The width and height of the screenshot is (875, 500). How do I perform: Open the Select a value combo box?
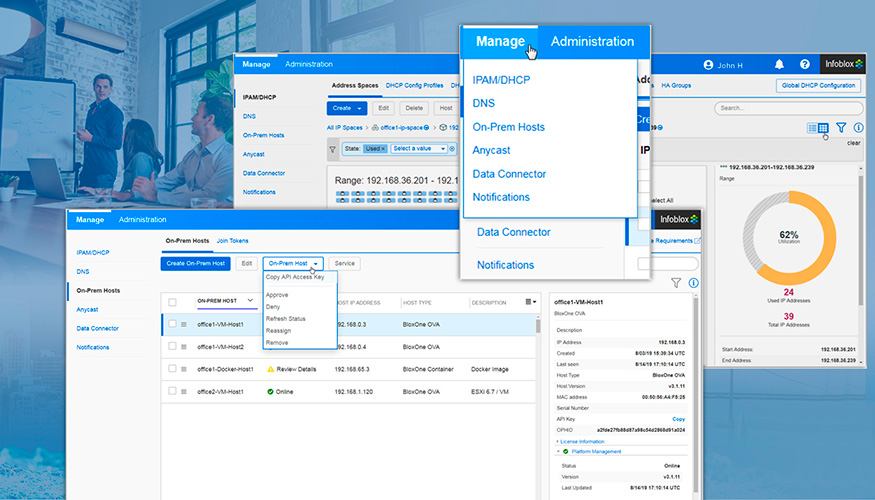[419, 148]
